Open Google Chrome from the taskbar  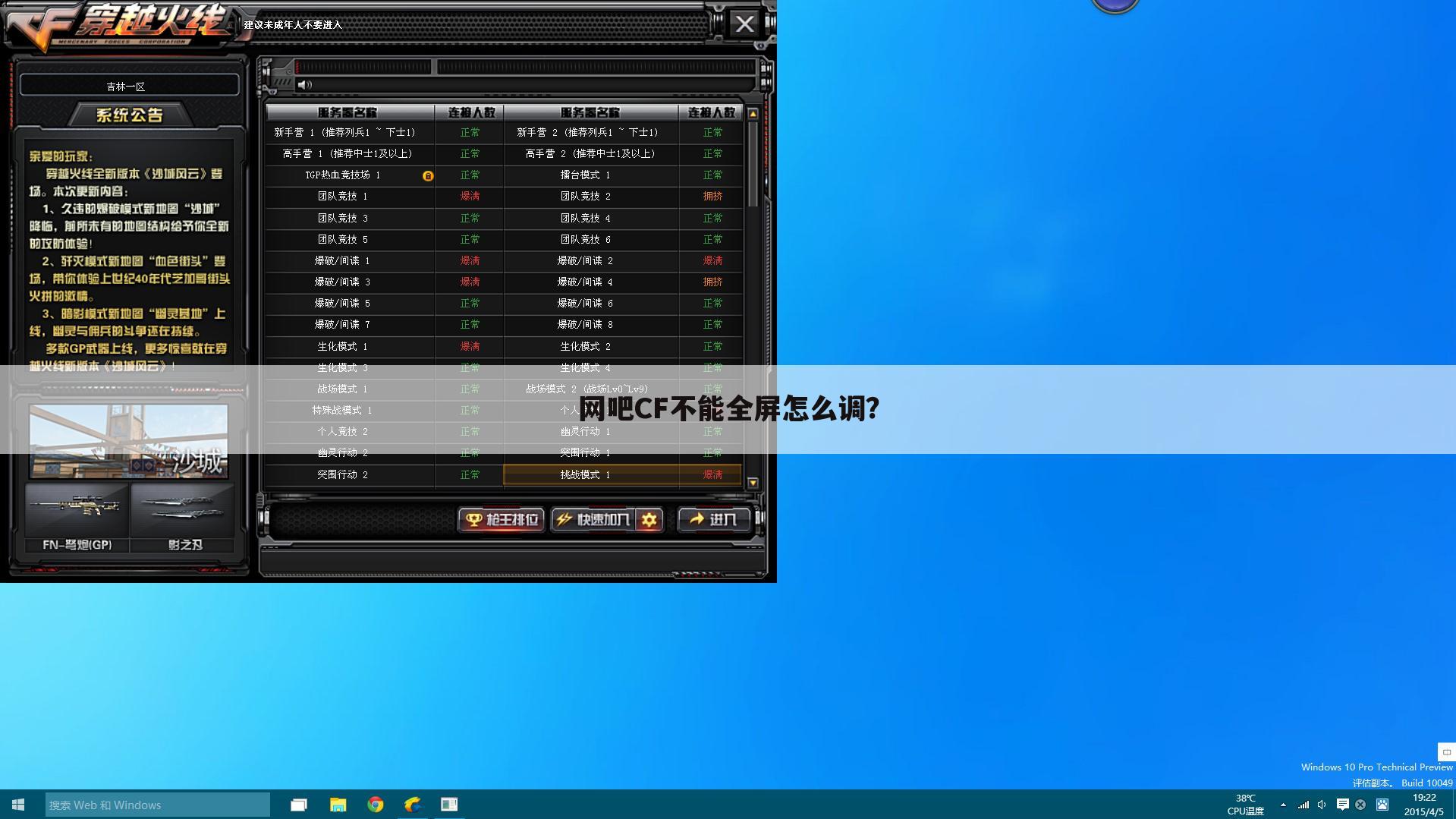375,804
